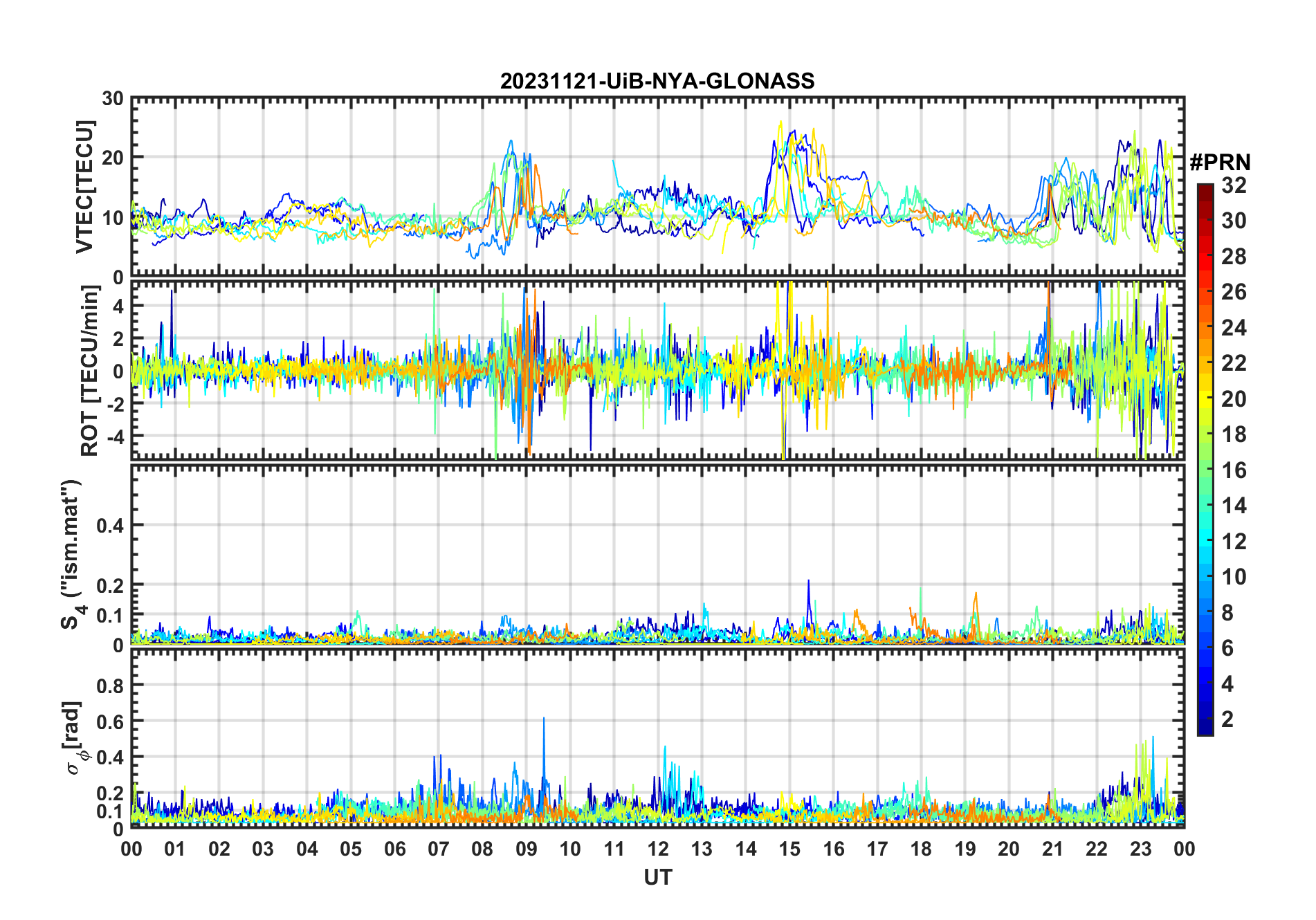Click x-axis tick label 09
This screenshot has height=920, width=1316.
point(526,849)
